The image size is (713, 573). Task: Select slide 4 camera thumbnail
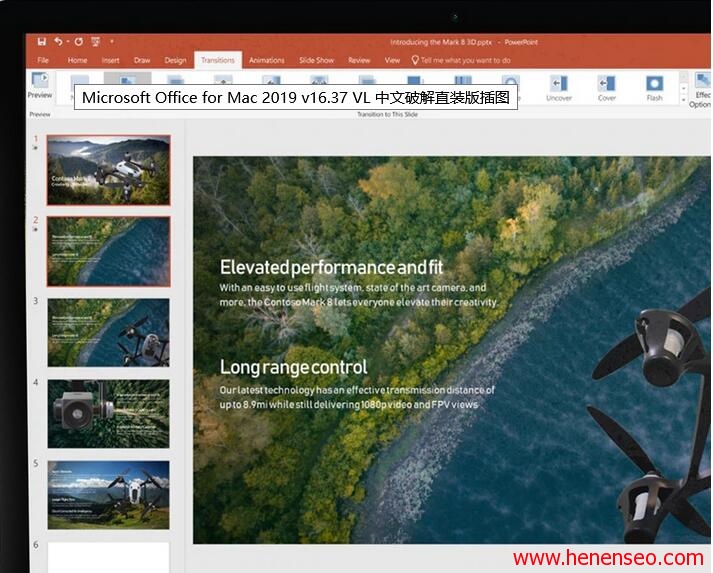click(x=109, y=414)
